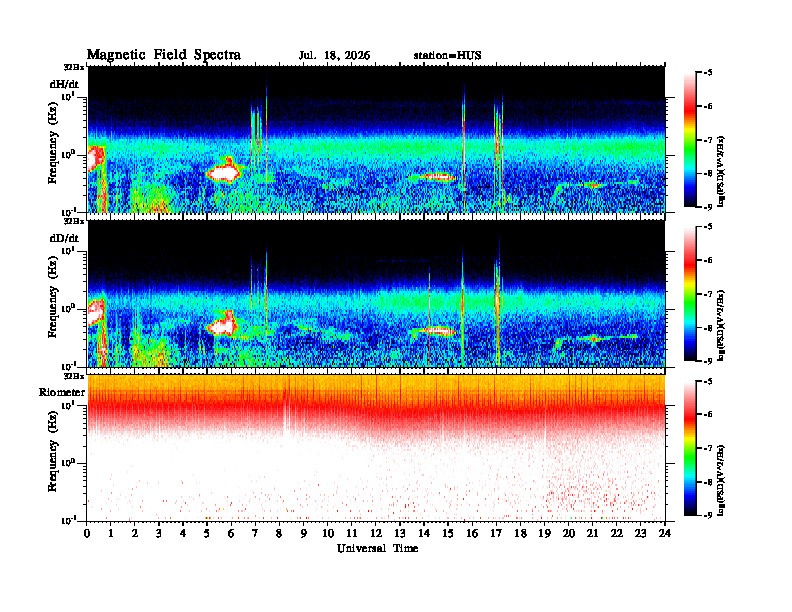The width and height of the screenshot is (792, 612).
Task: Click hour "19" on the Universal Time axis
Action: pyautogui.click(x=544, y=533)
